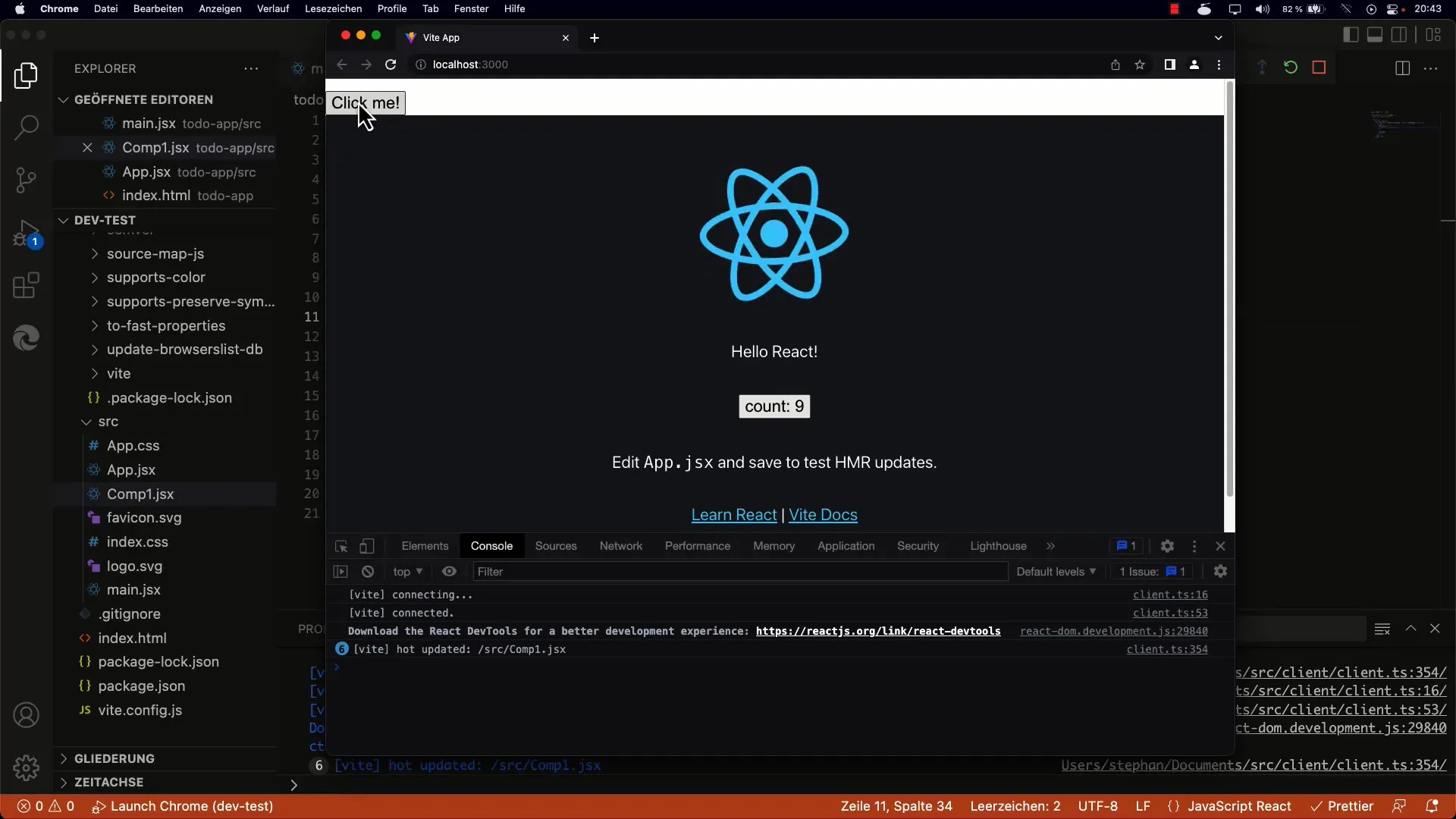Click the top frame selector dropdown
Screen dimensions: 1456x819
[407, 571]
